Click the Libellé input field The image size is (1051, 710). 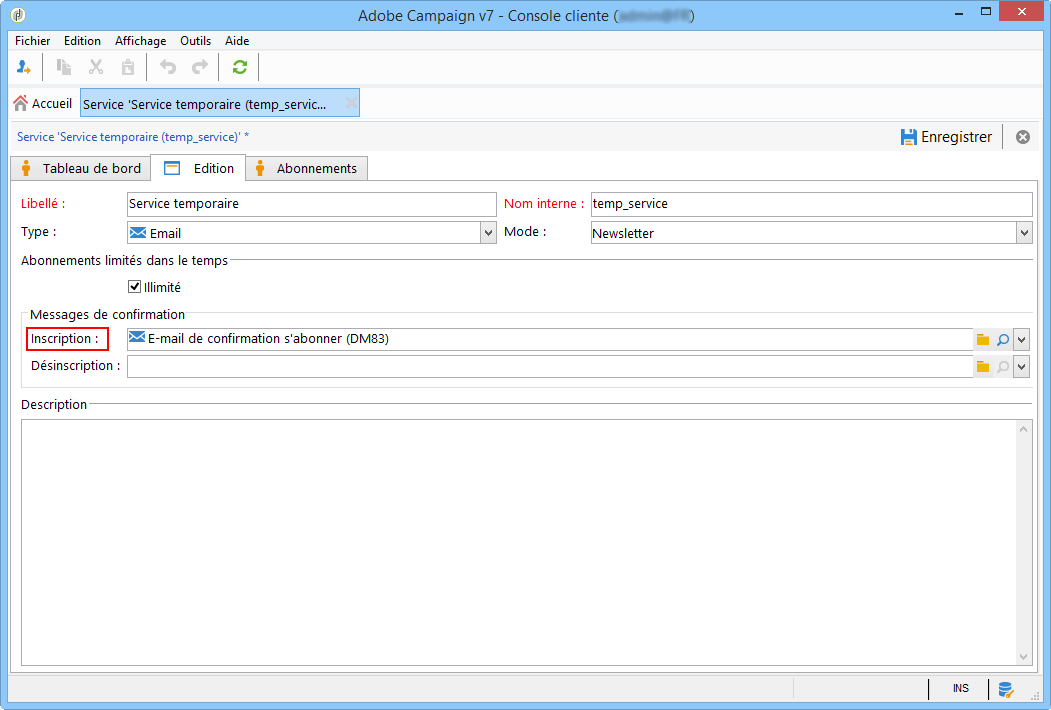coord(311,204)
